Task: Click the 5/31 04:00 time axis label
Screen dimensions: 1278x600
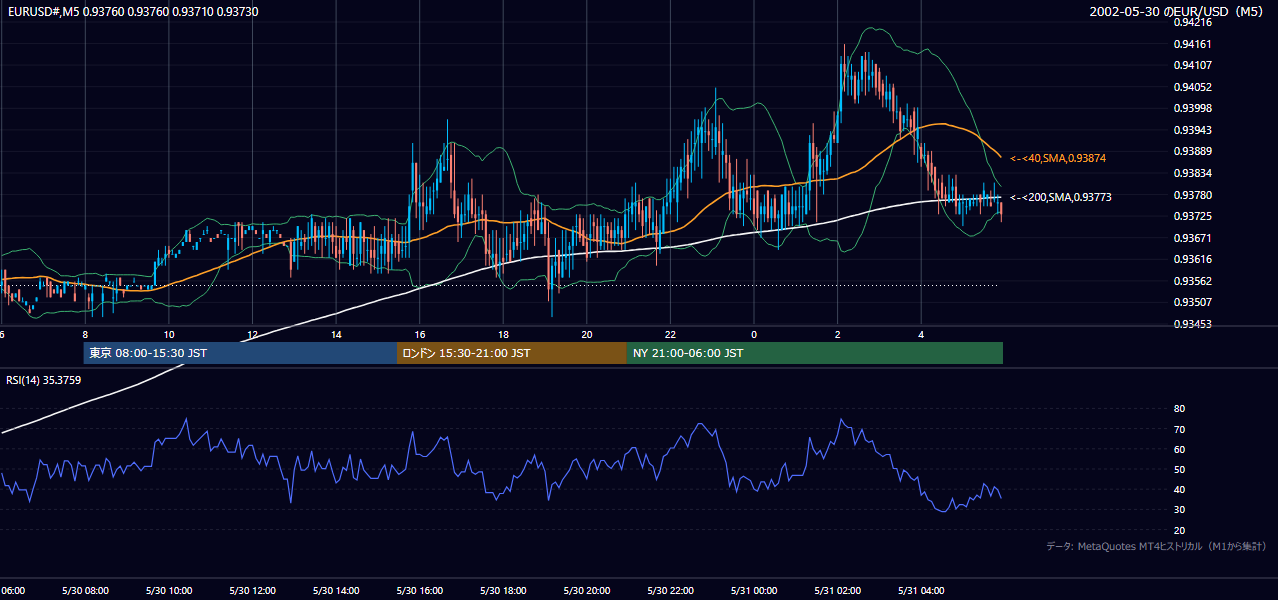Action: tap(921, 591)
